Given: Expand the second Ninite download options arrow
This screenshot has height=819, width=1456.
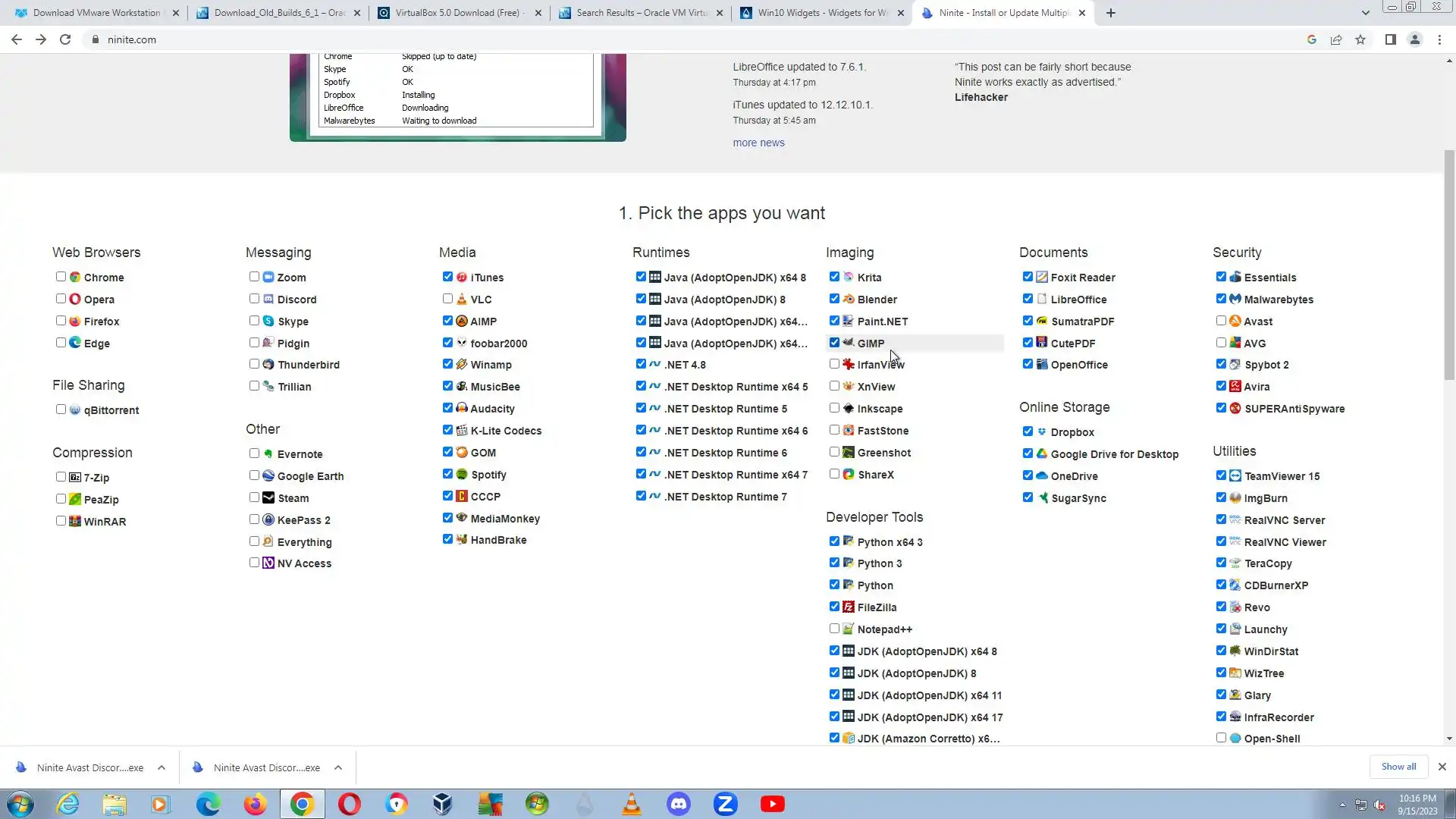Looking at the screenshot, I should click(x=338, y=767).
